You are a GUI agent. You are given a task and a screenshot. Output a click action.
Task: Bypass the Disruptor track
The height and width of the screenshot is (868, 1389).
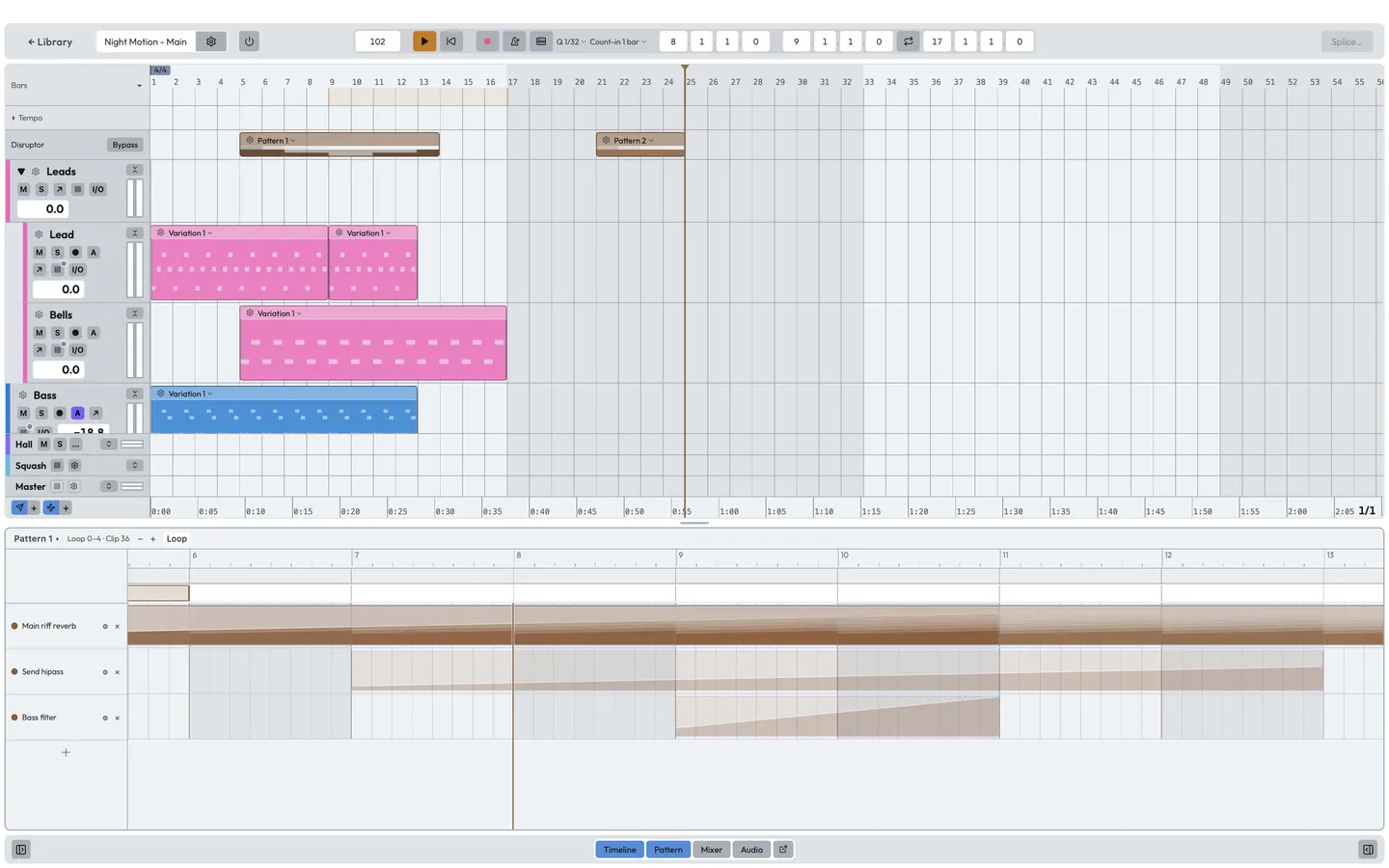point(125,145)
